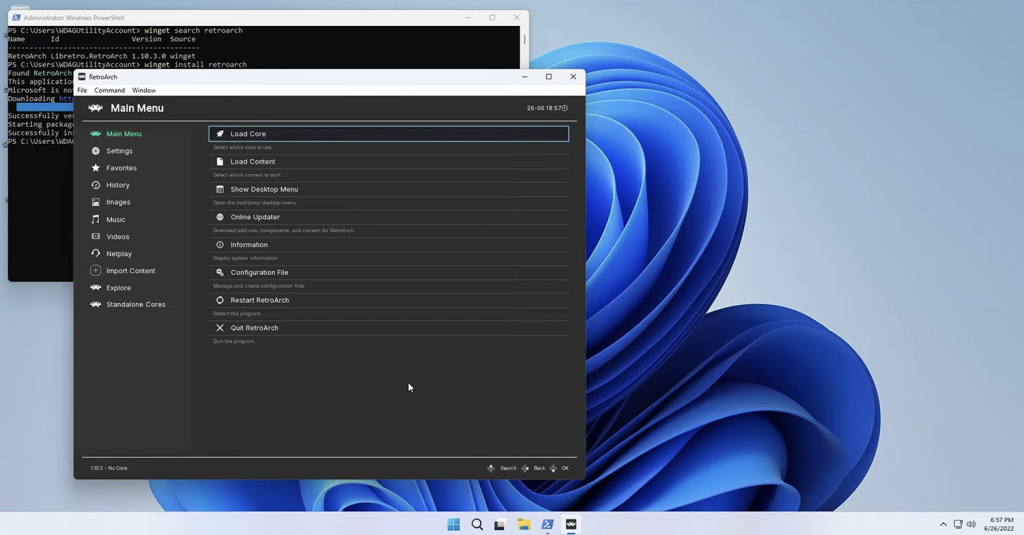Select Show Desktop Menu entry

click(264, 189)
